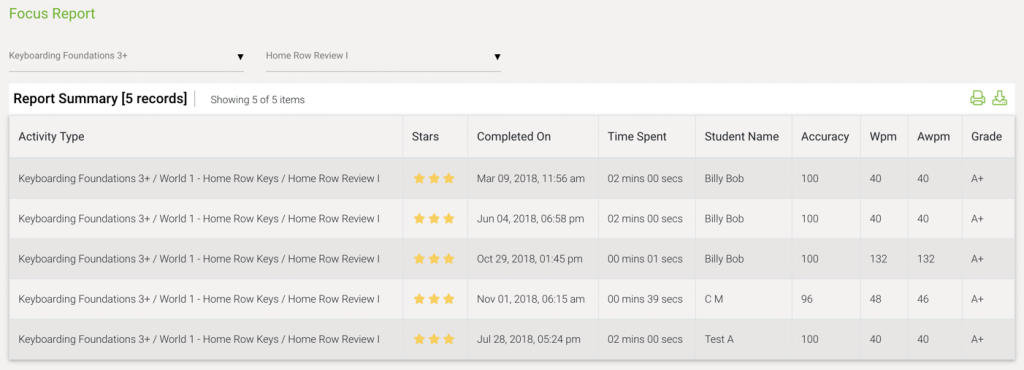Open the Keyboarding Foundations 3+ dropdown
The image size is (1024, 370).
point(126,56)
